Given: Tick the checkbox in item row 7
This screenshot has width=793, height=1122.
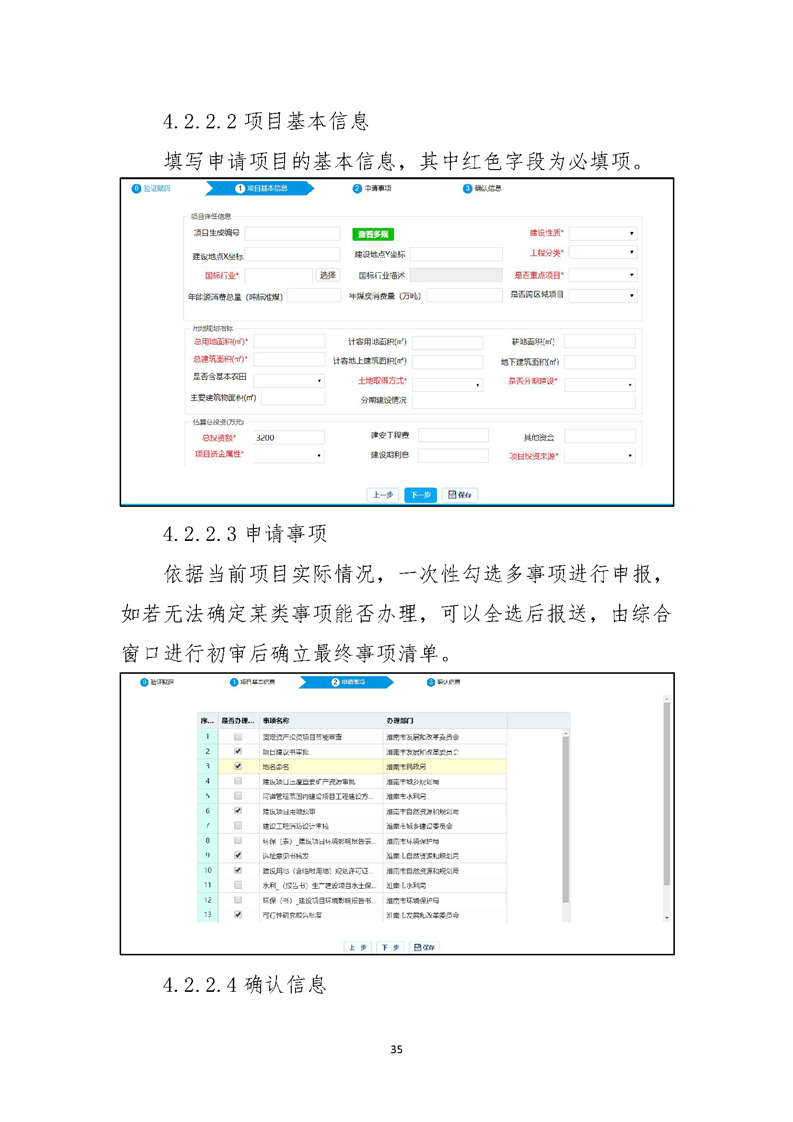Looking at the screenshot, I should [238, 825].
